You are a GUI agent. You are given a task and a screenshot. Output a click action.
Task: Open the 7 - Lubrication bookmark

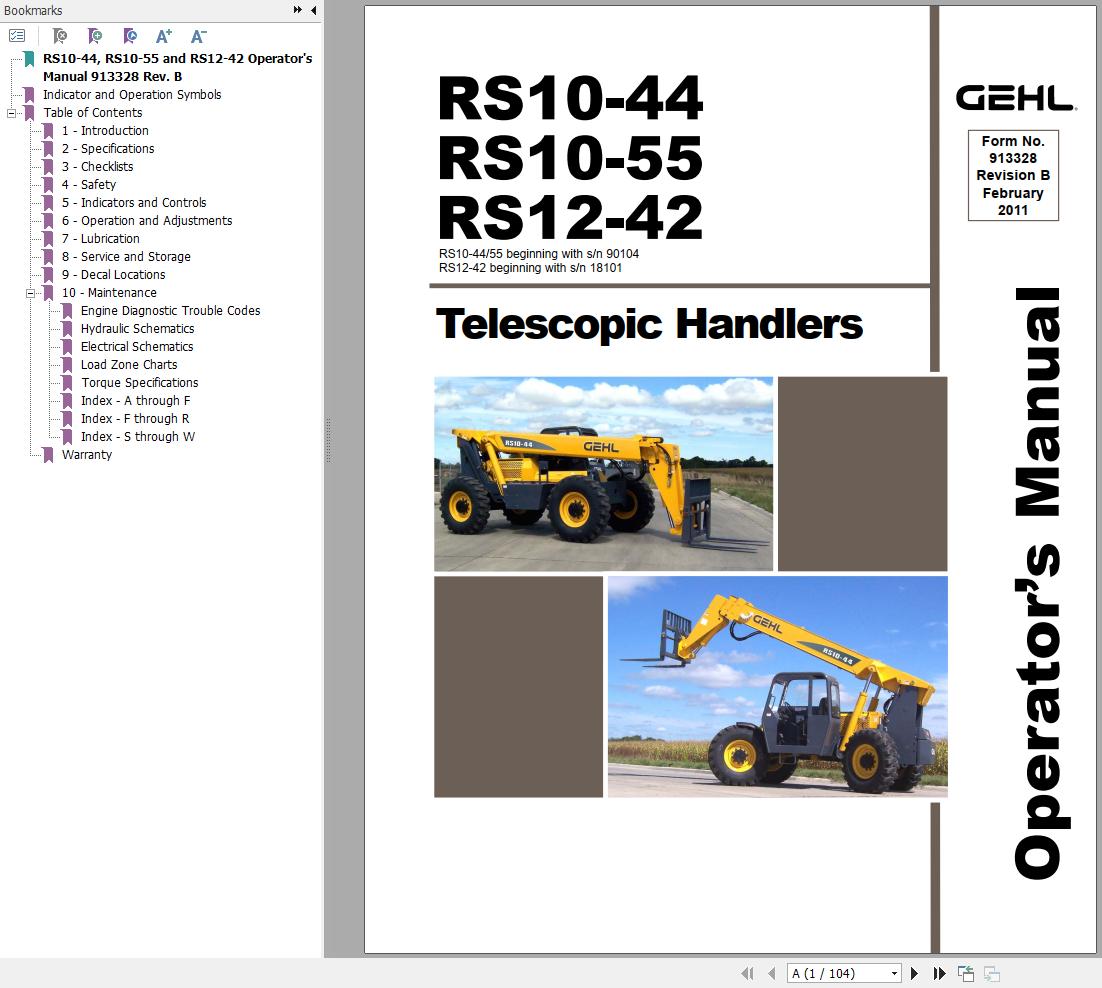click(x=101, y=239)
